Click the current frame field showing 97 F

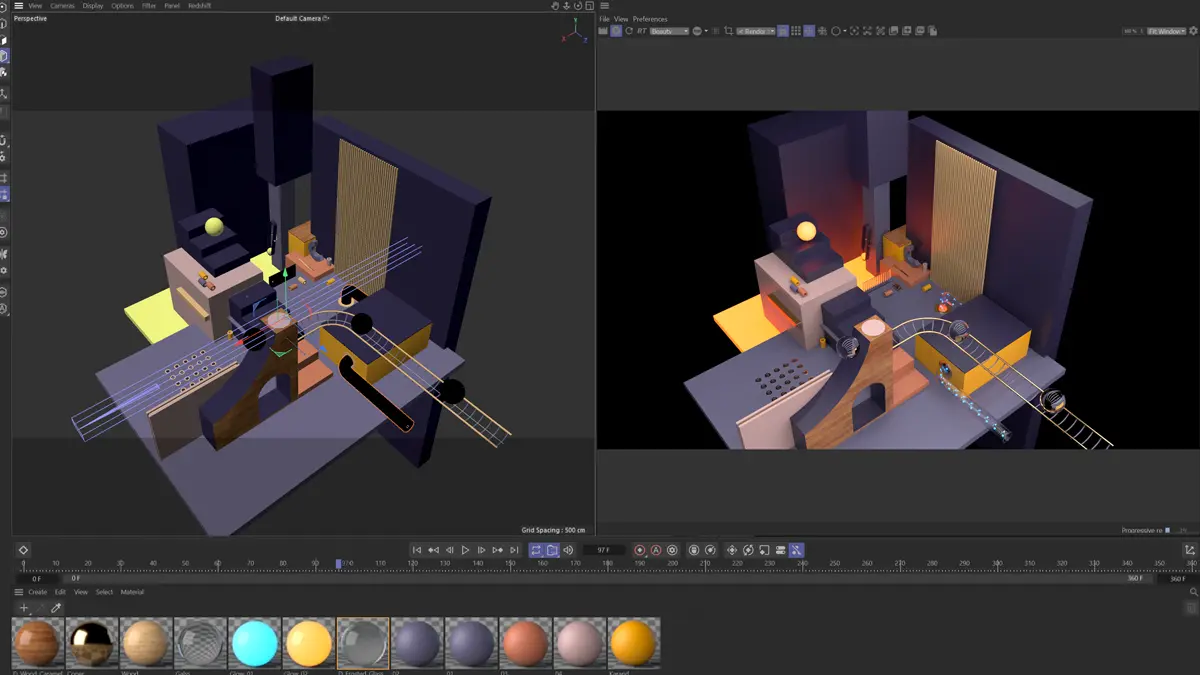click(x=604, y=550)
